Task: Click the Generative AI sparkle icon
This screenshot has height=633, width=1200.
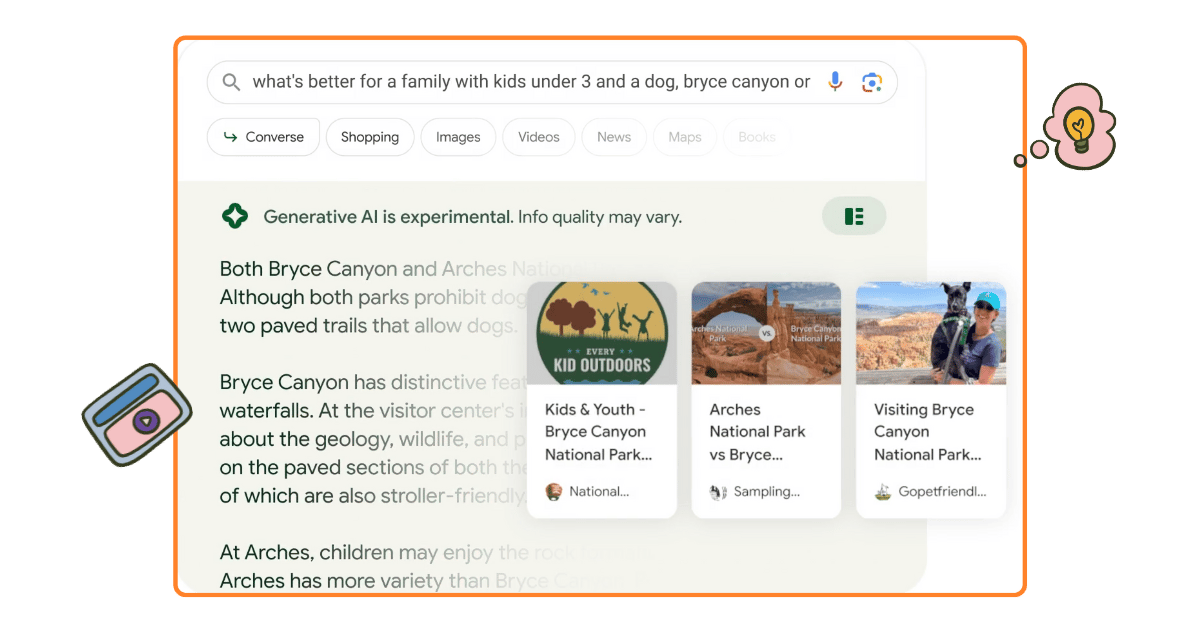Action: coord(235,216)
